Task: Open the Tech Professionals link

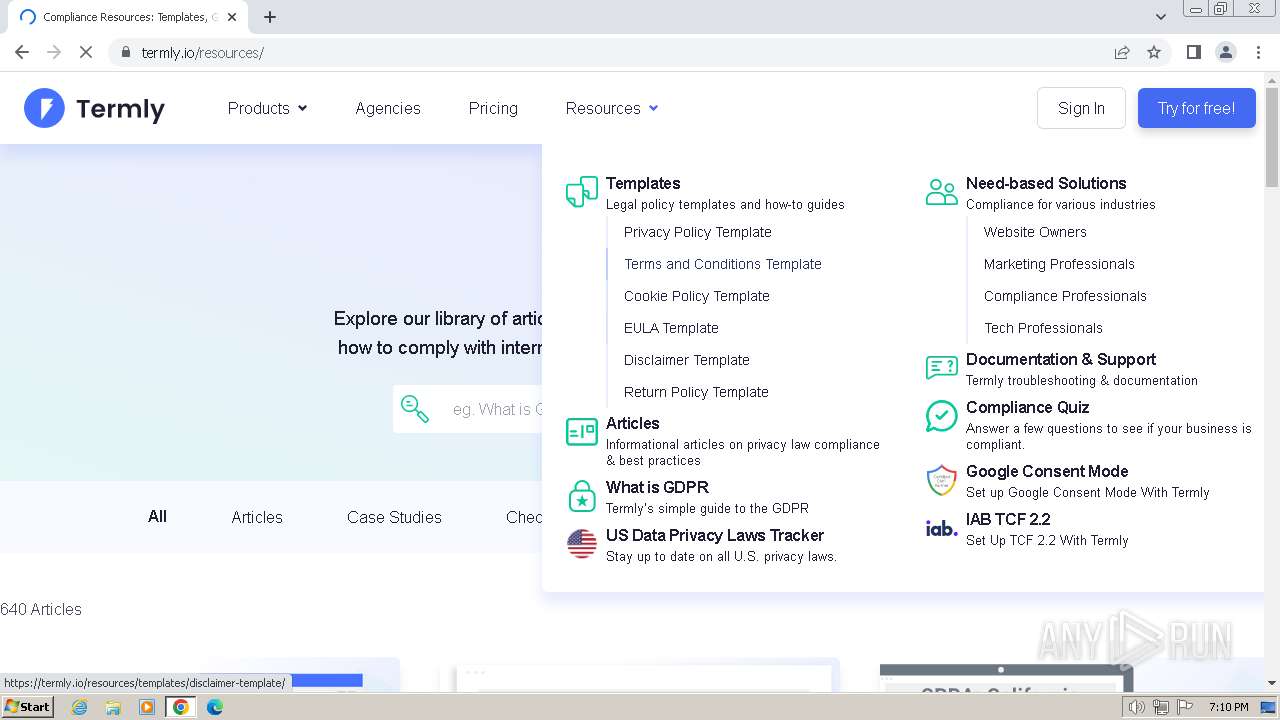Action: (1043, 328)
